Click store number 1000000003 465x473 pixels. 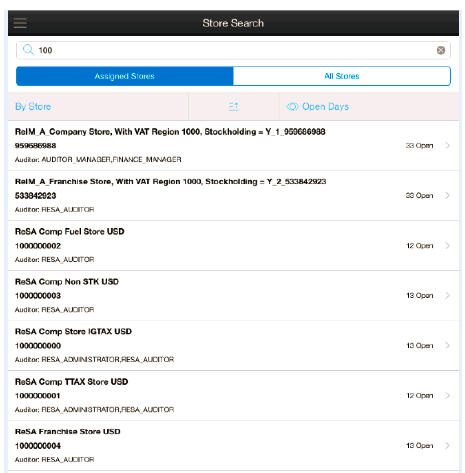[x=38, y=296]
